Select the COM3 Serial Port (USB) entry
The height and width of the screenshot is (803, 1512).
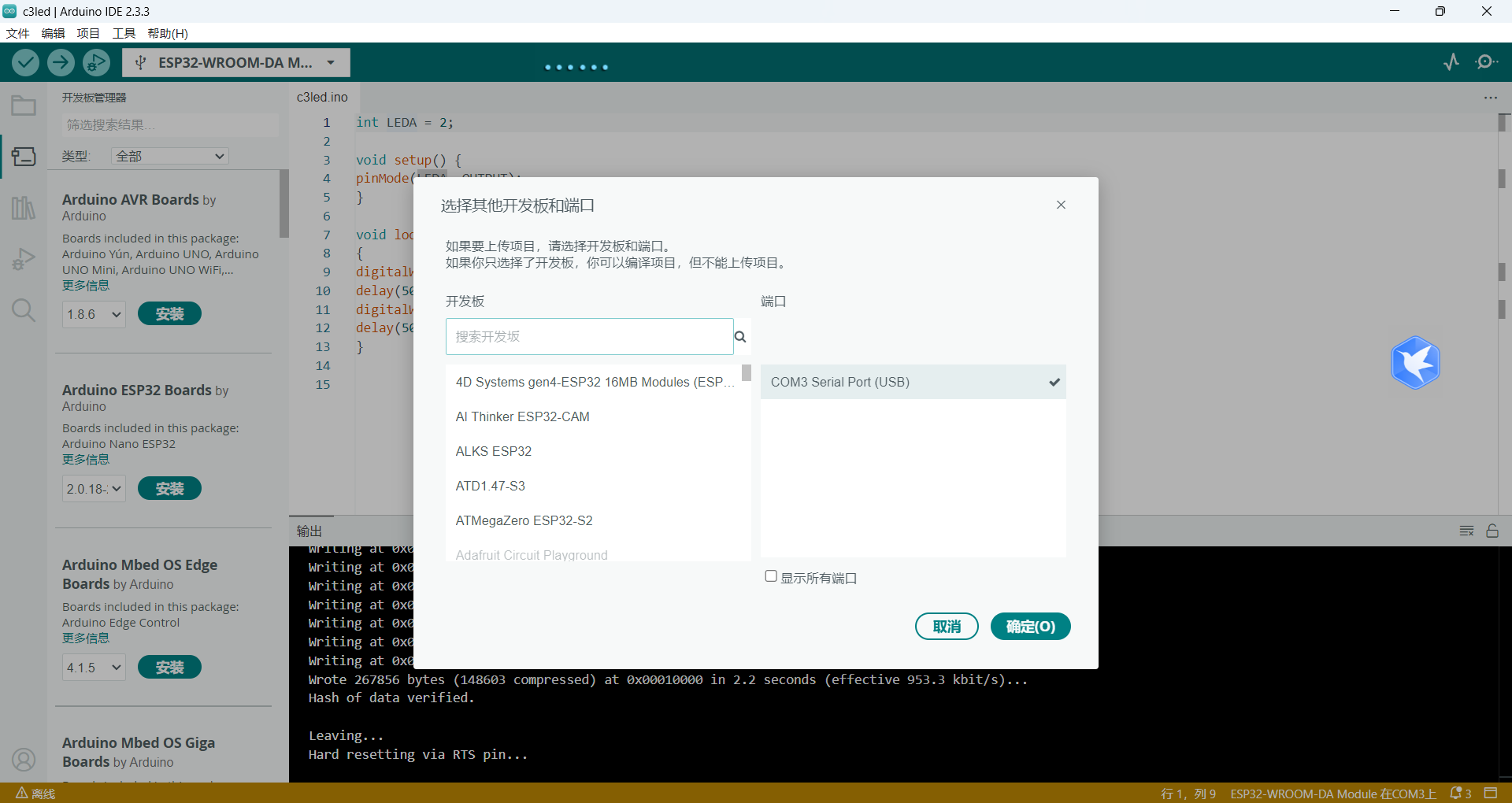(913, 382)
